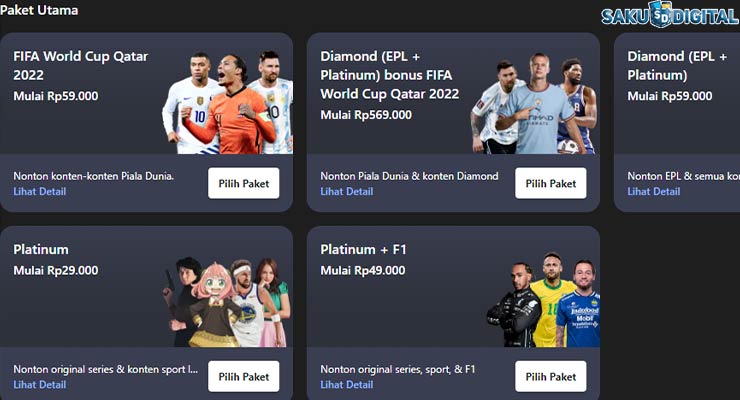The image size is (740, 400).
Task: Click the World Cup footballers image
Action: [x=227, y=102]
